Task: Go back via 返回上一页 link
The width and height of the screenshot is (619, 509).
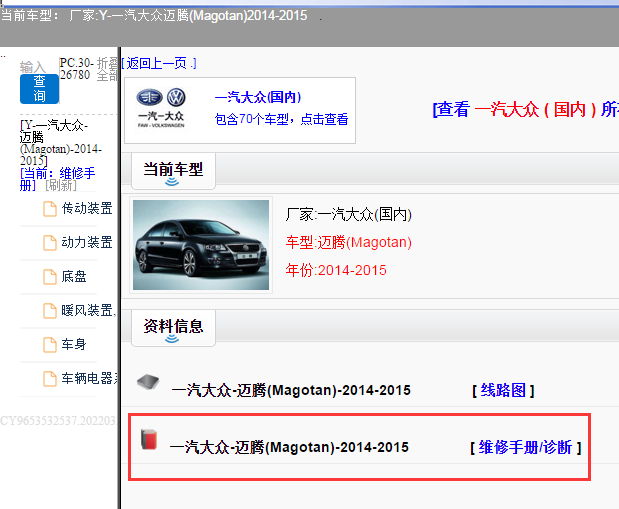Action: (159, 63)
